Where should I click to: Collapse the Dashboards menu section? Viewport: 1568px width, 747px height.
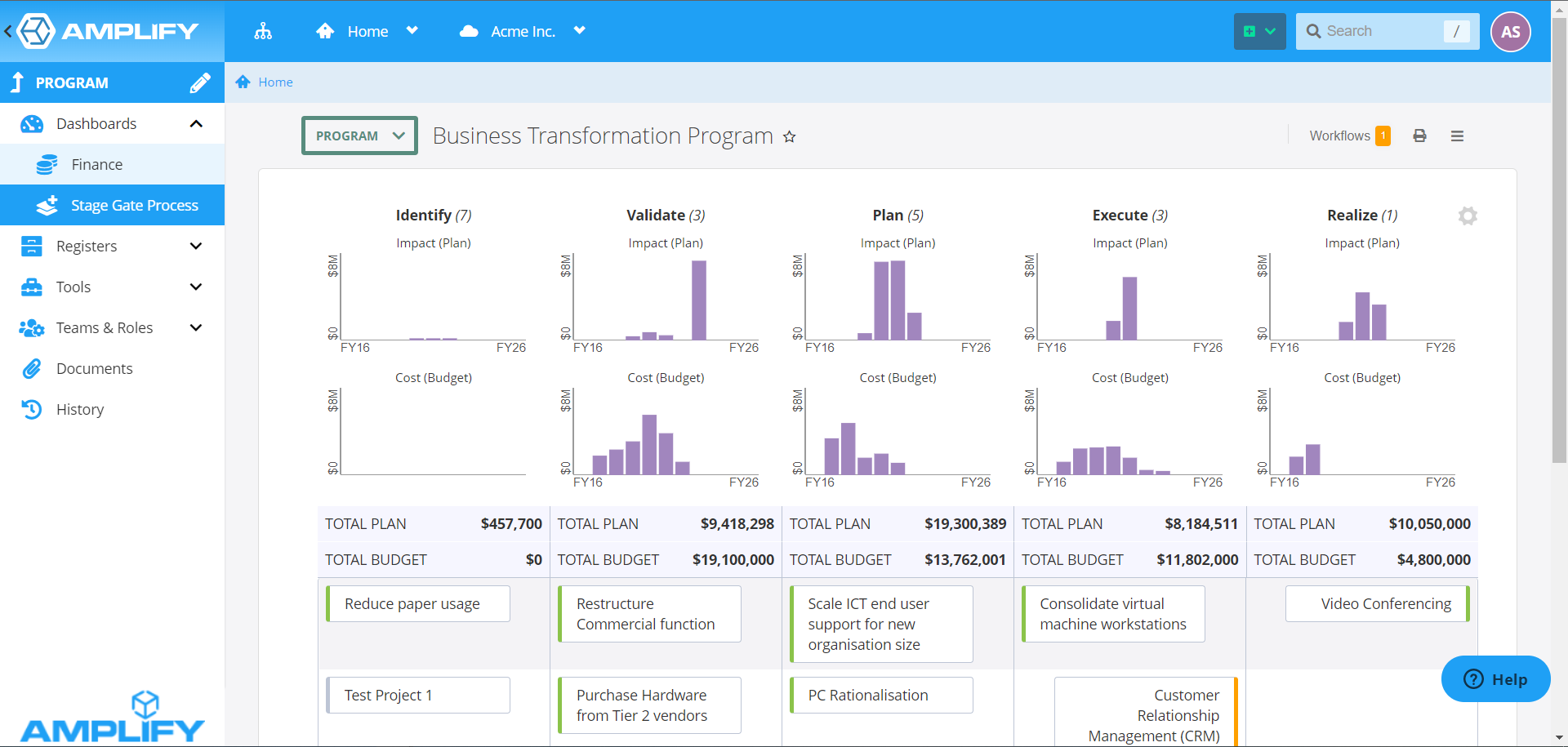tap(196, 124)
